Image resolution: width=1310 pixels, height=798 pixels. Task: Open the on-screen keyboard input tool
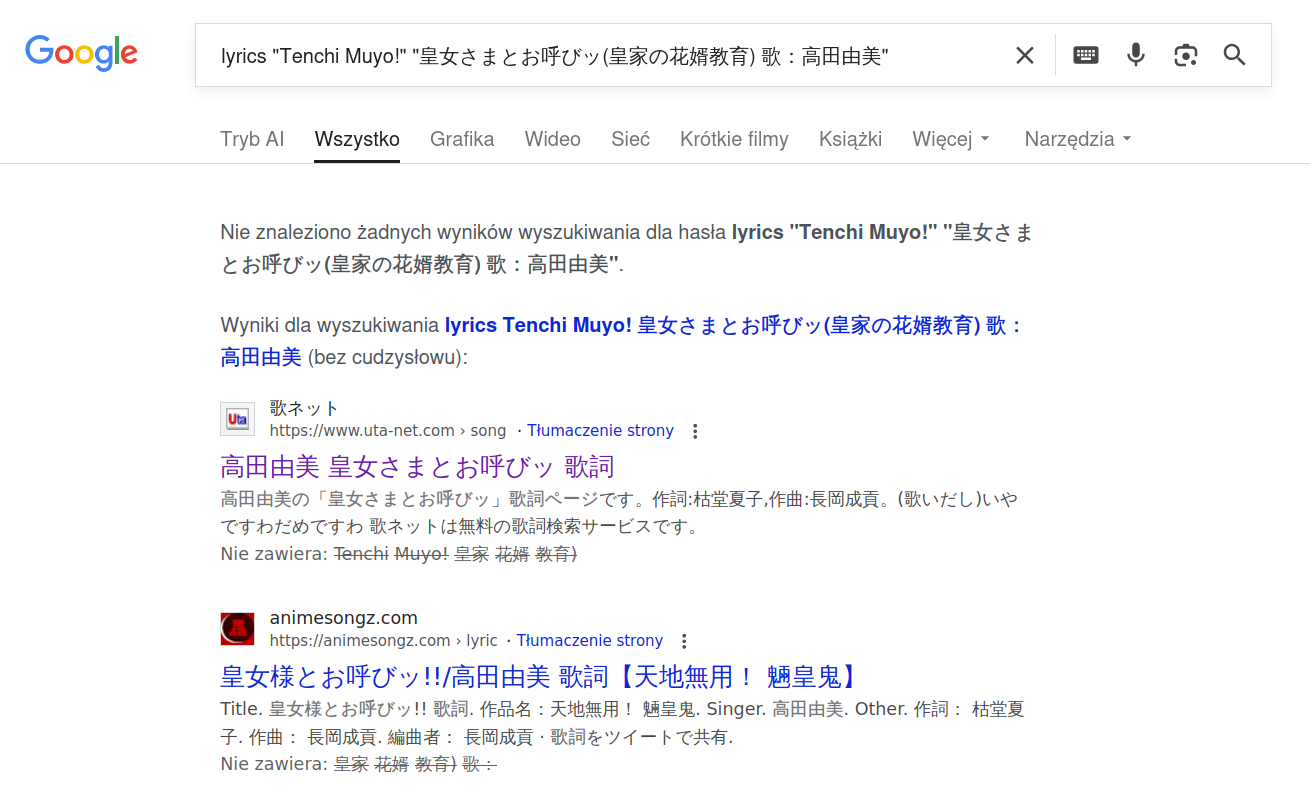(x=1085, y=56)
